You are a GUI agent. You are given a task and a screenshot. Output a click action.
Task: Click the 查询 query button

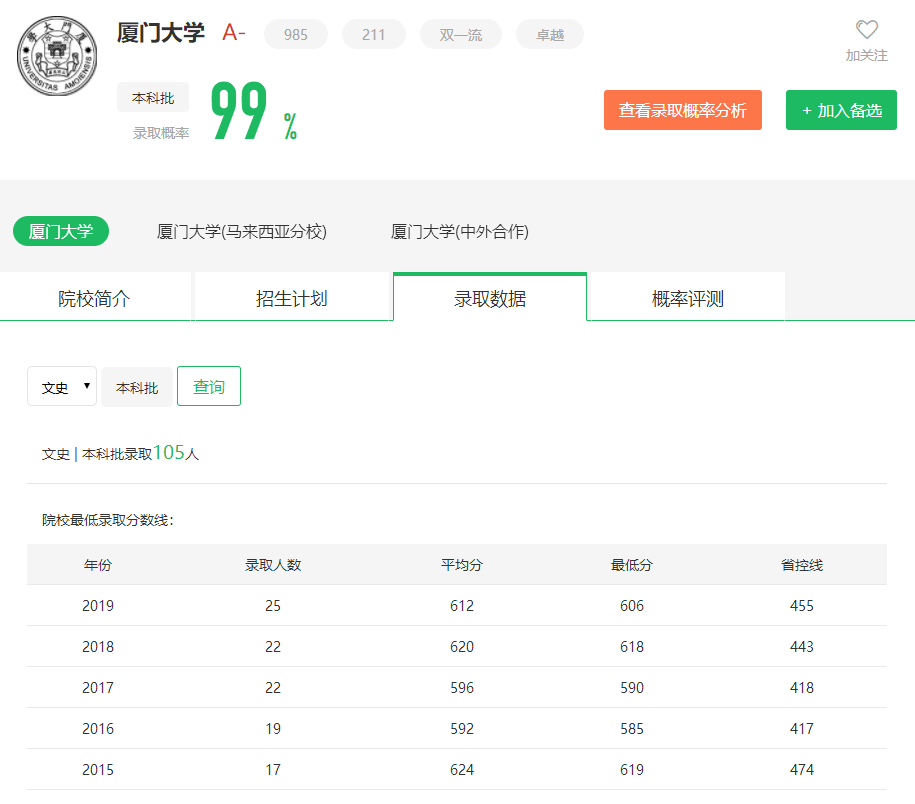(209, 386)
